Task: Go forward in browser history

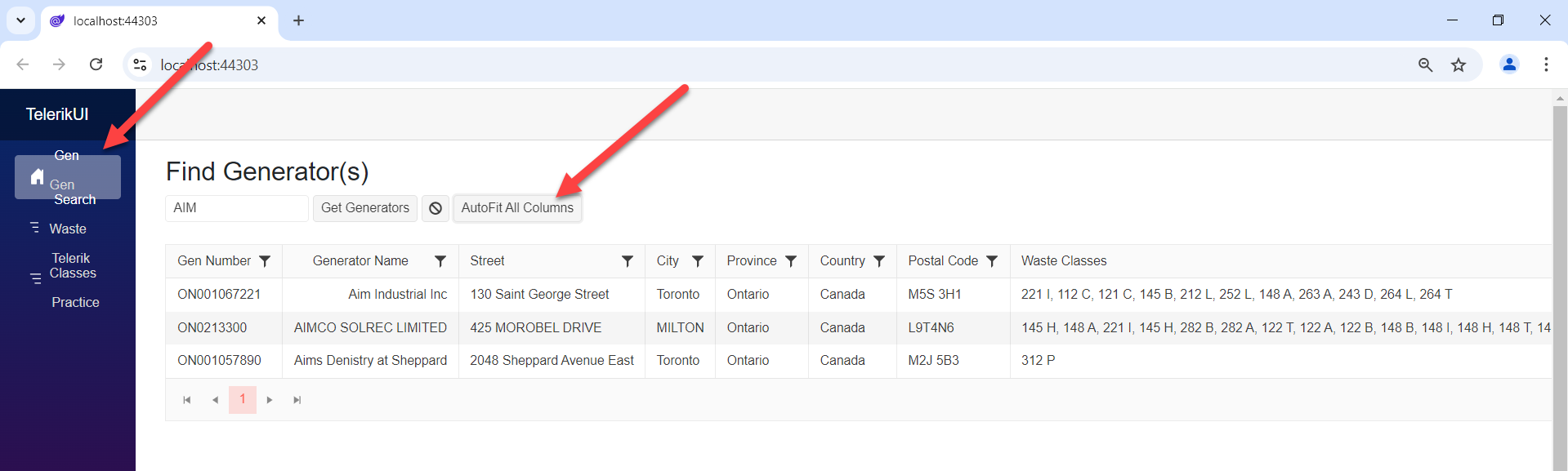Action: [x=59, y=64]
